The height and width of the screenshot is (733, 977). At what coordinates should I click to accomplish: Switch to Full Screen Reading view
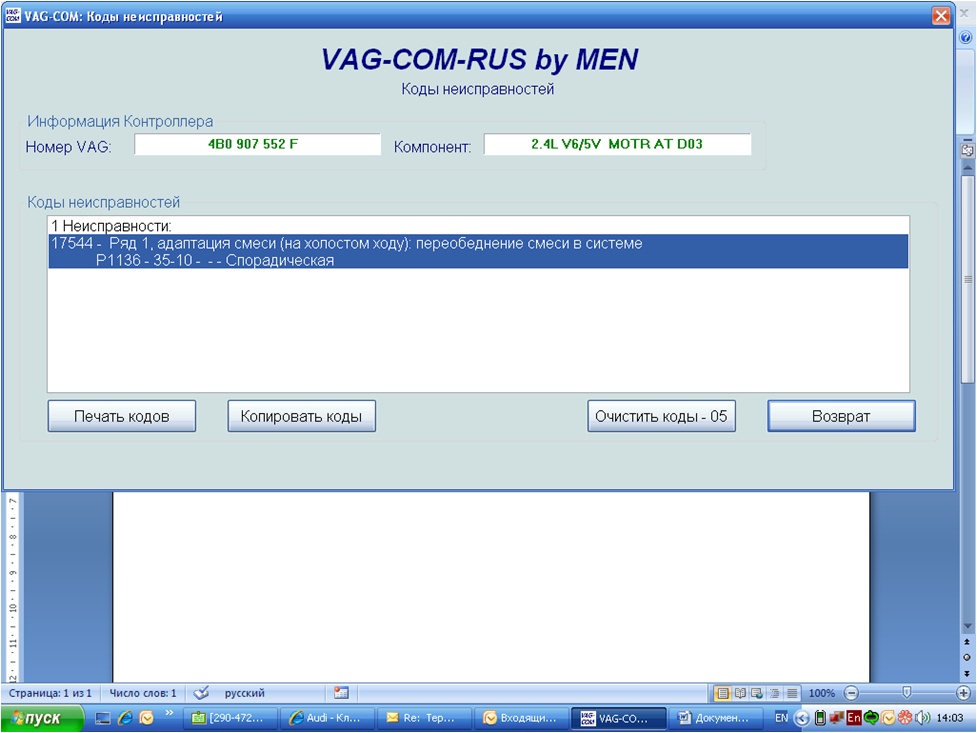740,693
